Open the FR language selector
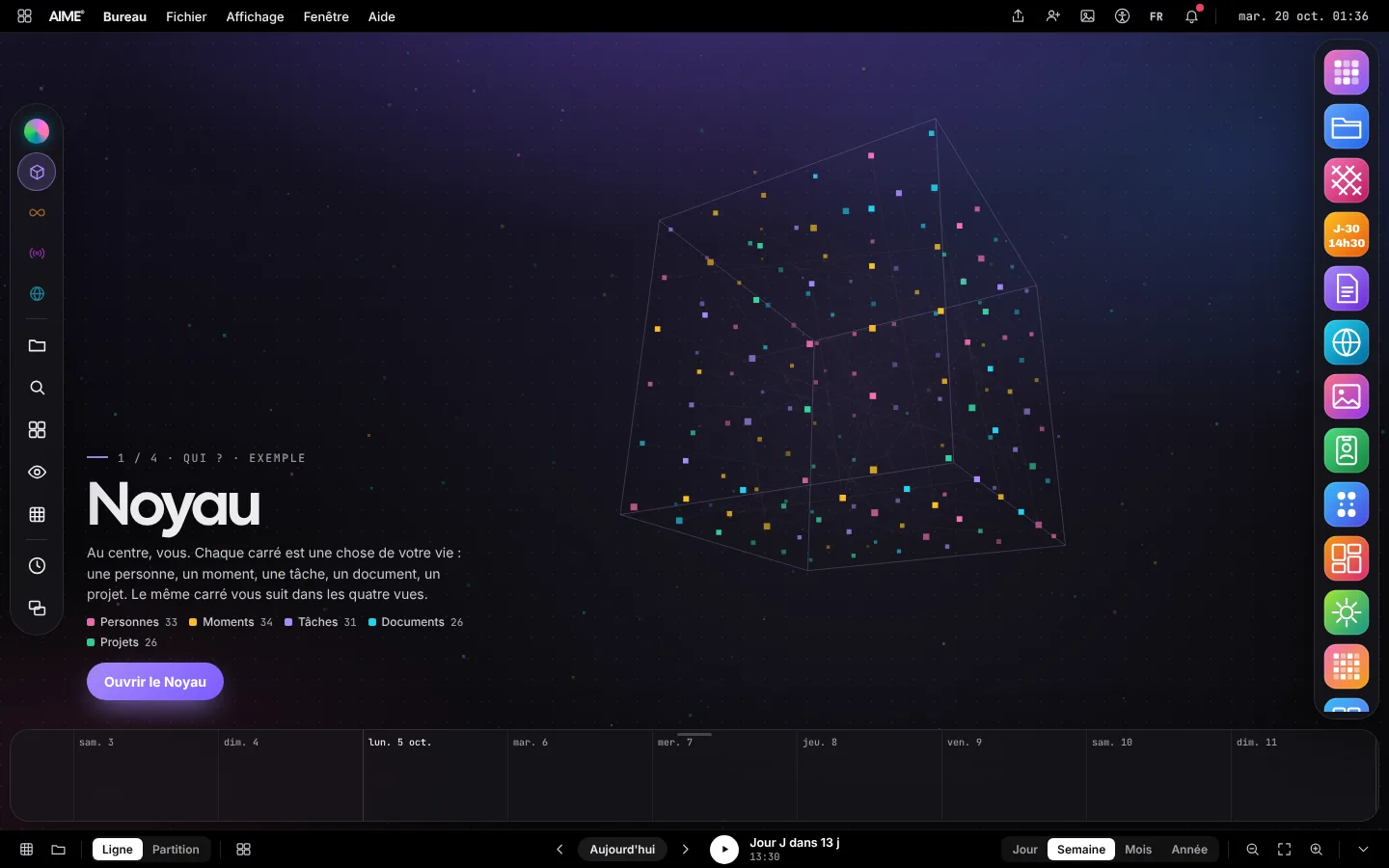 click(x=1157, y=16)
